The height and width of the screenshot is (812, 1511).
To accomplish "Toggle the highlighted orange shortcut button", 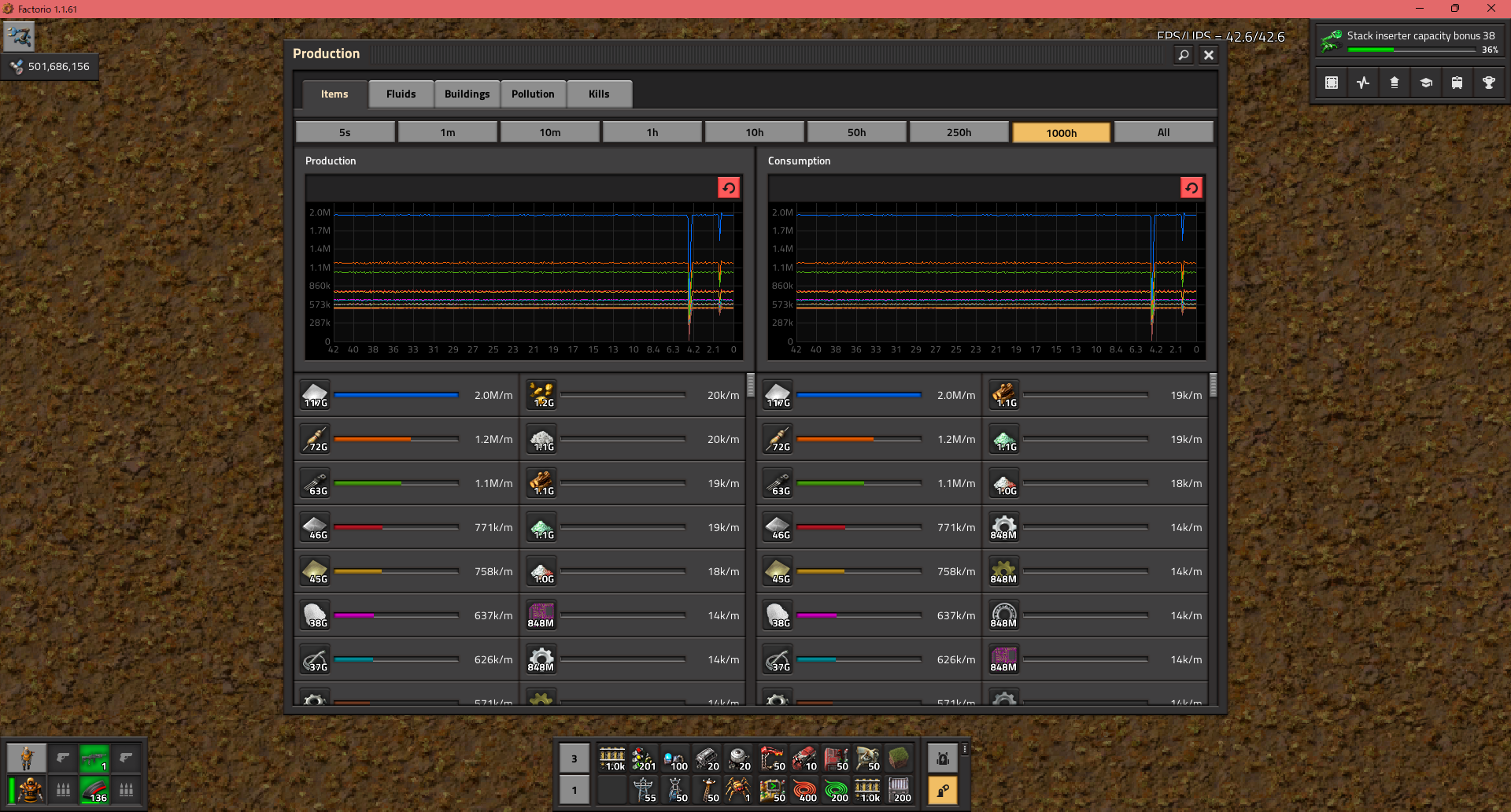I will pyautogui.click(x=943, y=790).
